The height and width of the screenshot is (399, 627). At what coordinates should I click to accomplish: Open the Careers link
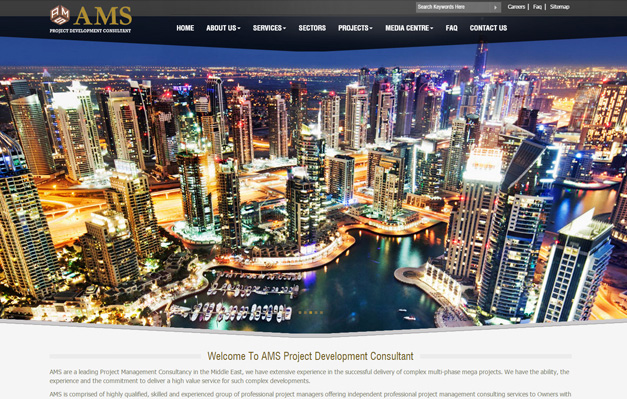516,7
